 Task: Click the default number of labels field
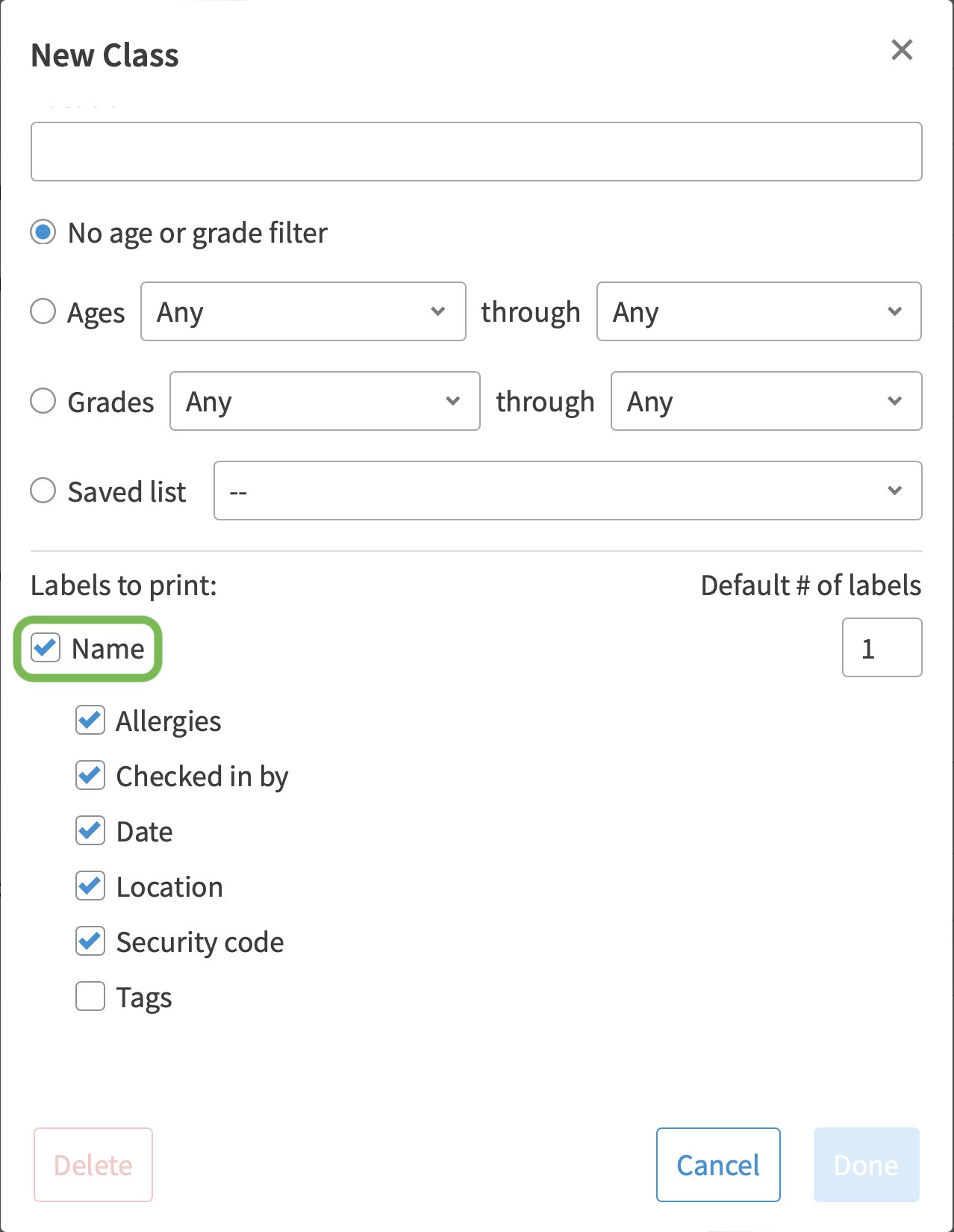pos(882,647)
